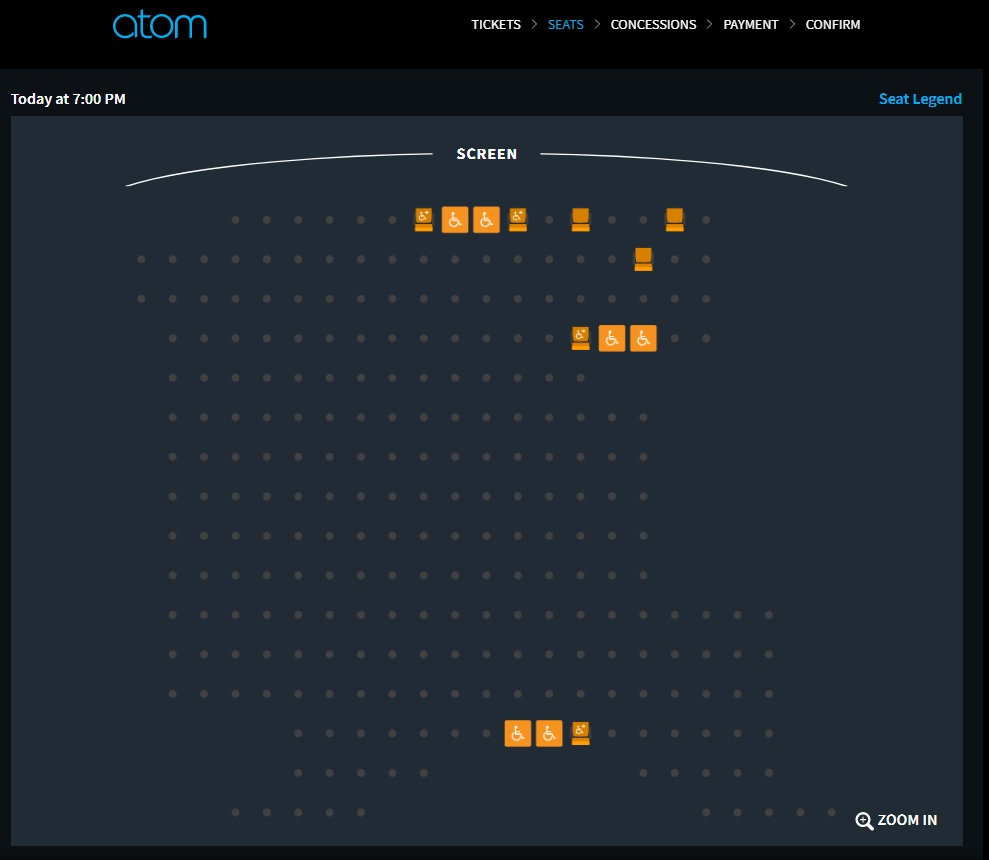
Task: Go back to the Tickets step
Action: pyautogui.click(x=496, y=25)
